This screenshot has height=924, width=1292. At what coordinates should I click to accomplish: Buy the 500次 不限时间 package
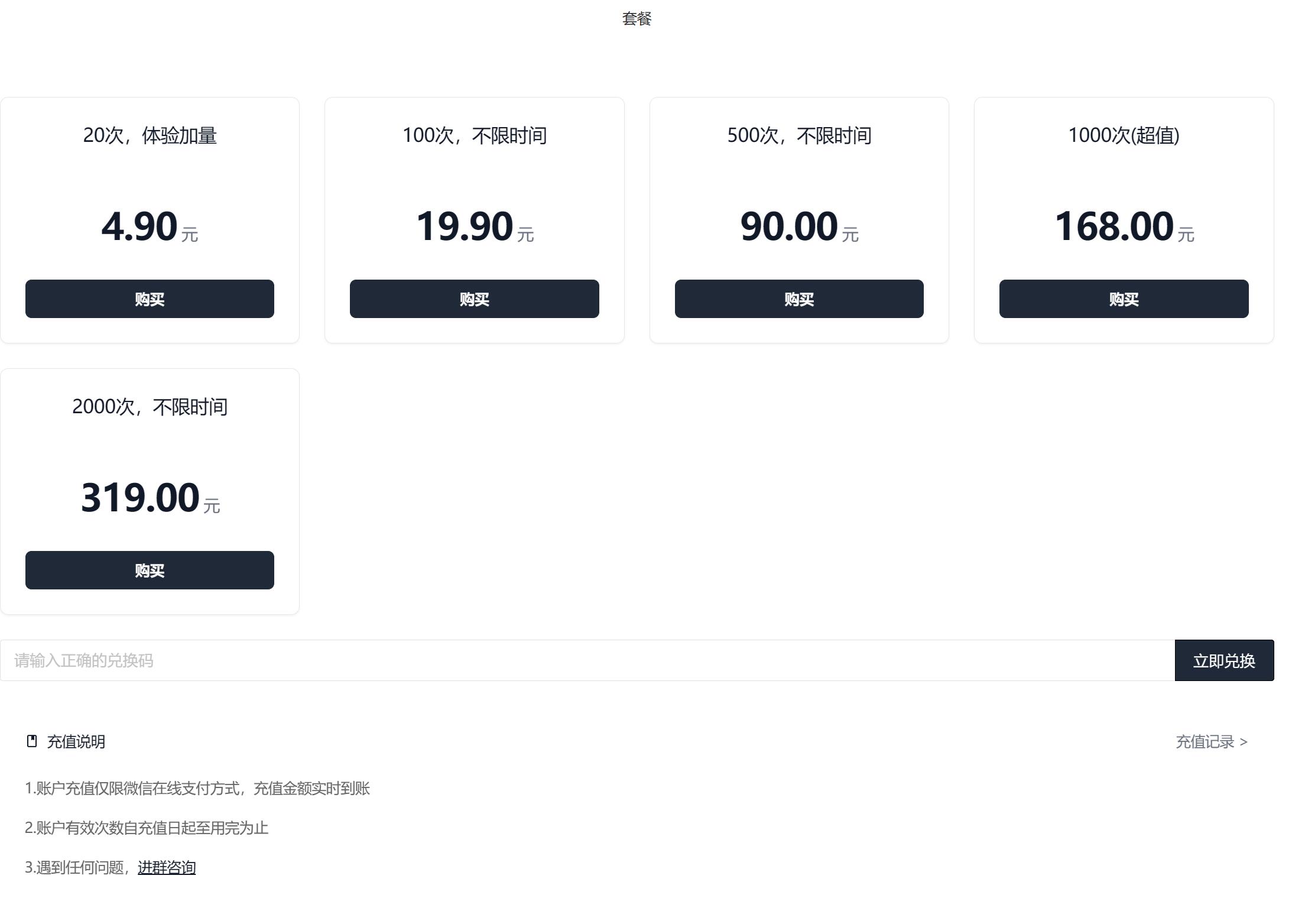pos(799,299)
